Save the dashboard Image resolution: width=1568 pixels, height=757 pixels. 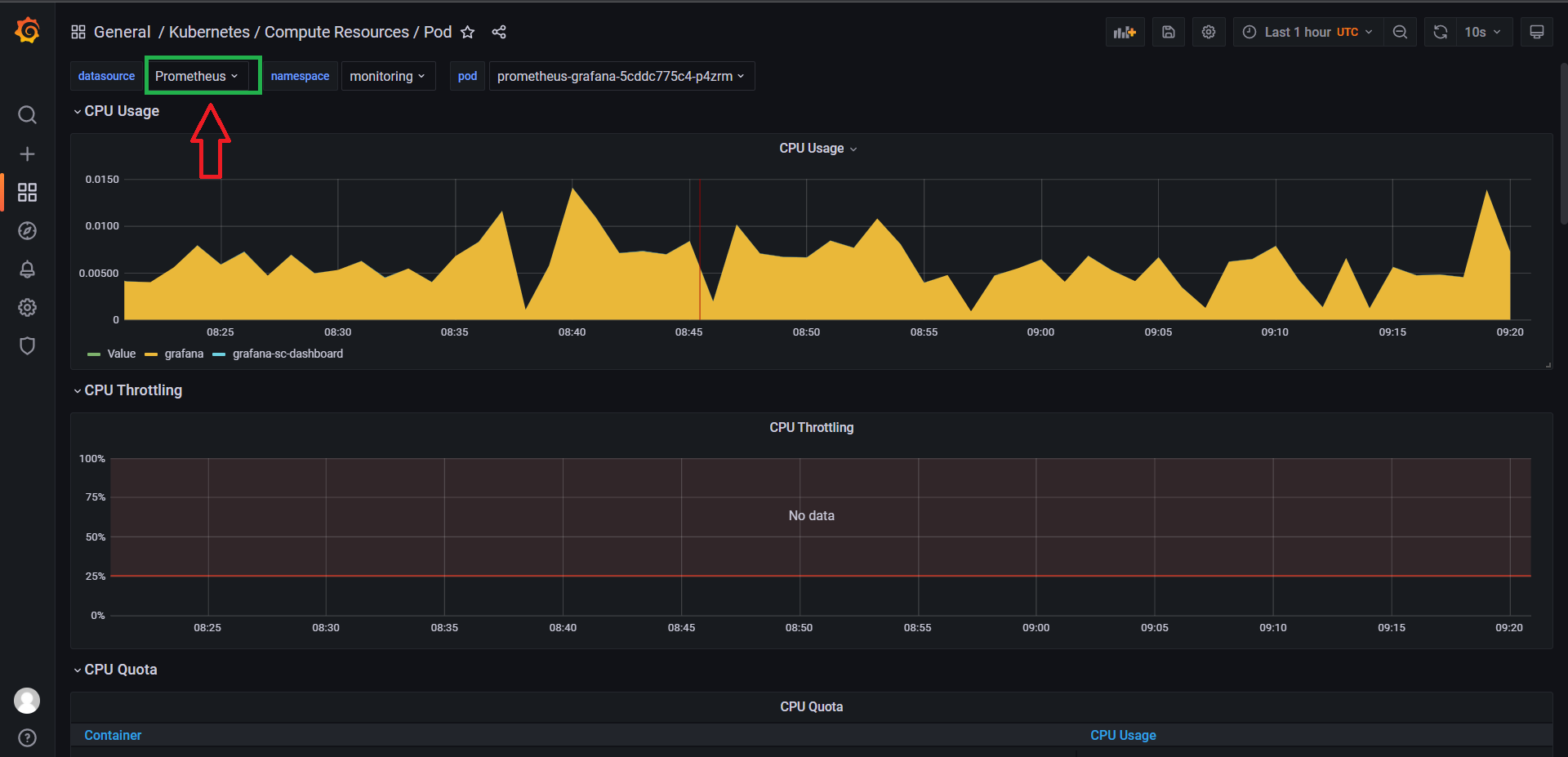coord(1169,32)
